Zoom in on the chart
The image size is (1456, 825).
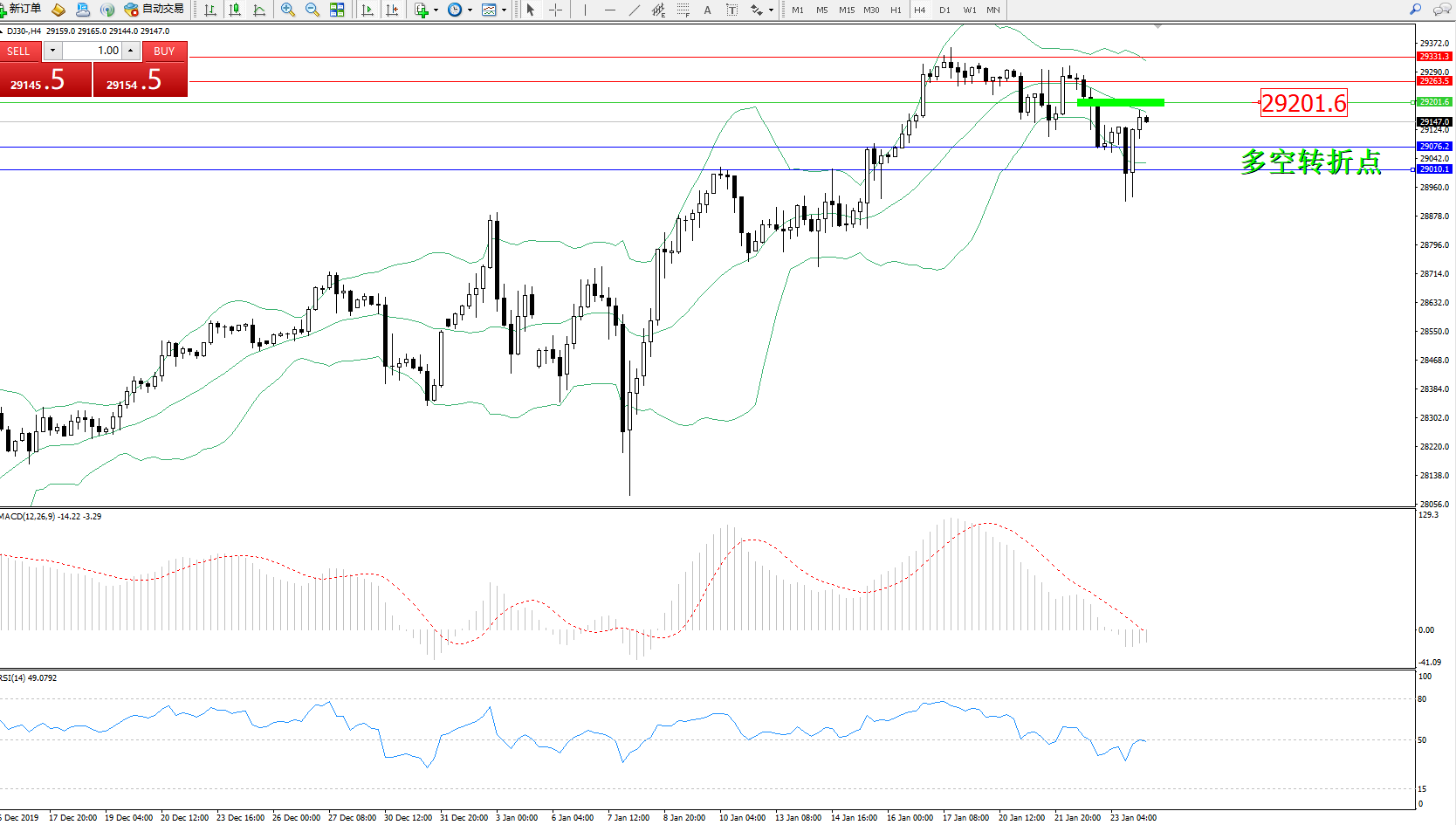[287, 10]
